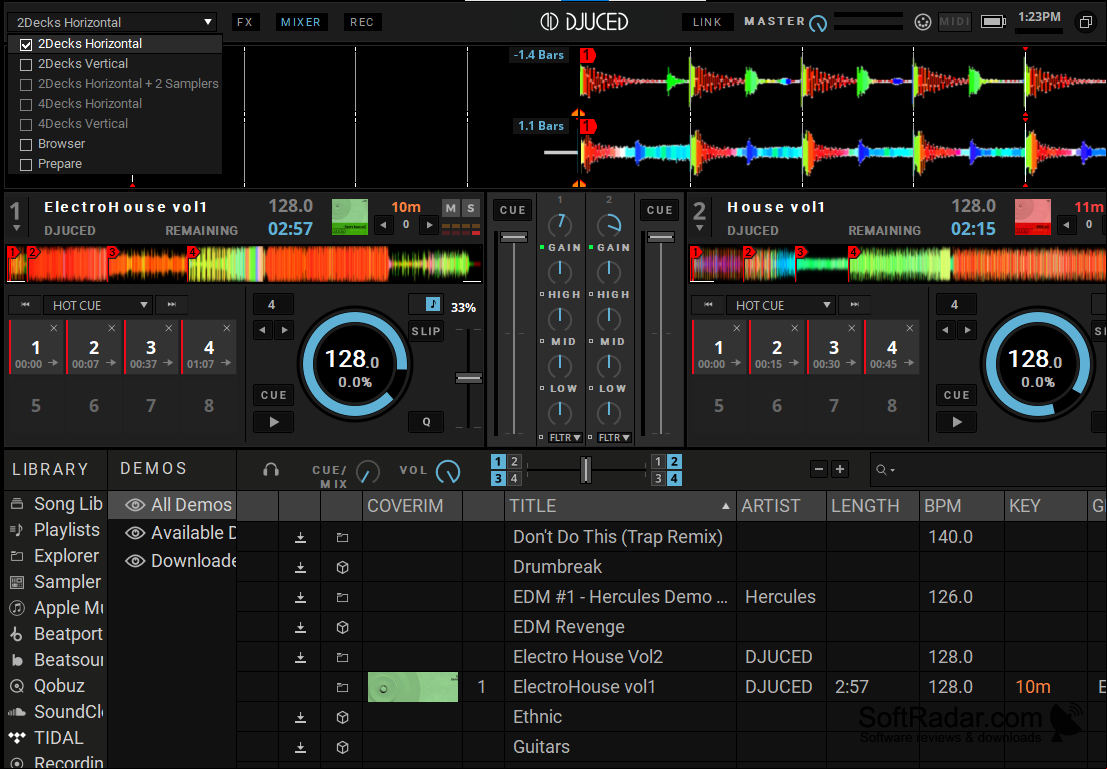Open the channel 2 FLTR dropdown
Screen dimensions: 1107x769
(x=614, y=438)
